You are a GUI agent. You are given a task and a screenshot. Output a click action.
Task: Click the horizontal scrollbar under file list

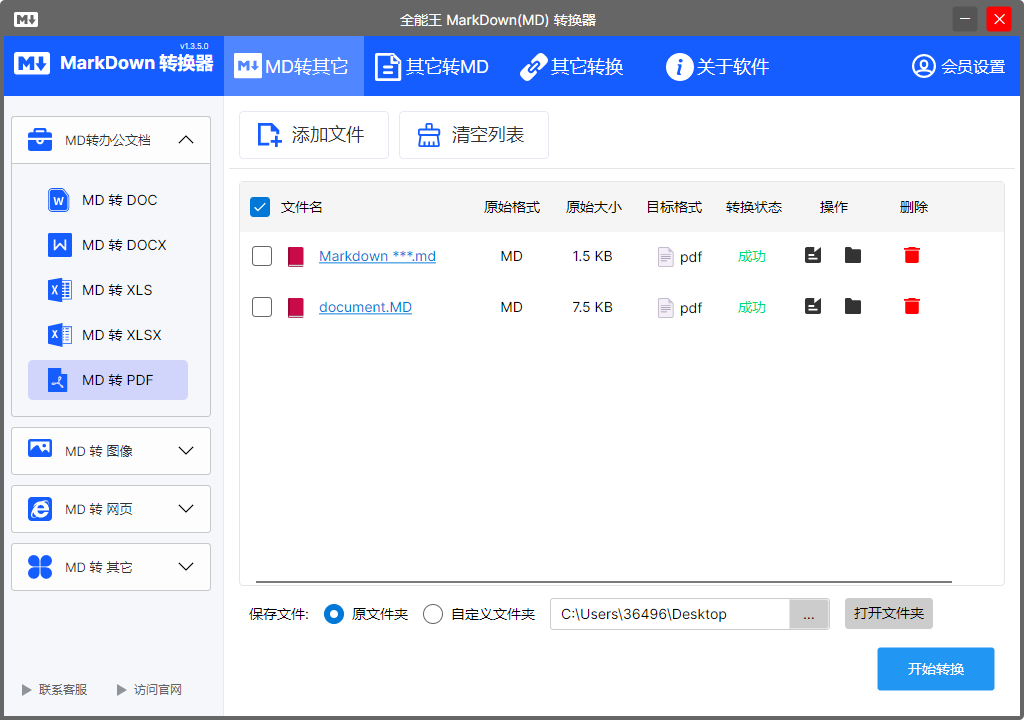[x=603, y=581]
